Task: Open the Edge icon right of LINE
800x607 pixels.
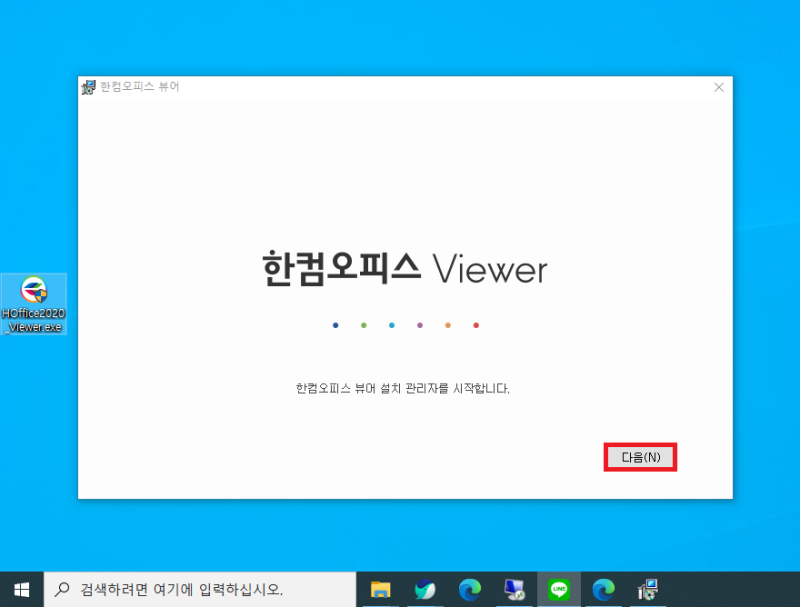Action: (604, 590)
